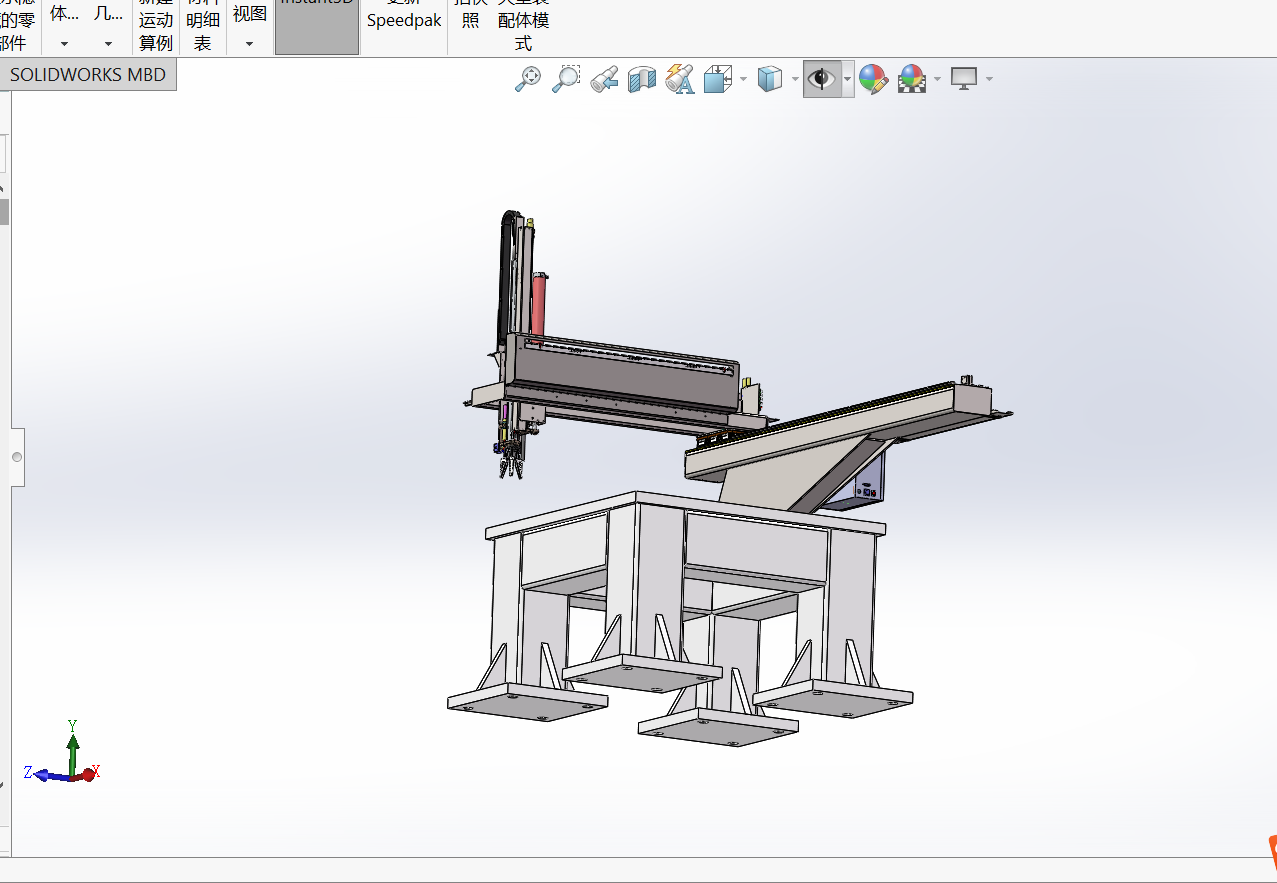This screenshot has width=1277, height=883.
Task: Click the Display Style cube icon
Action: point(770,79)
